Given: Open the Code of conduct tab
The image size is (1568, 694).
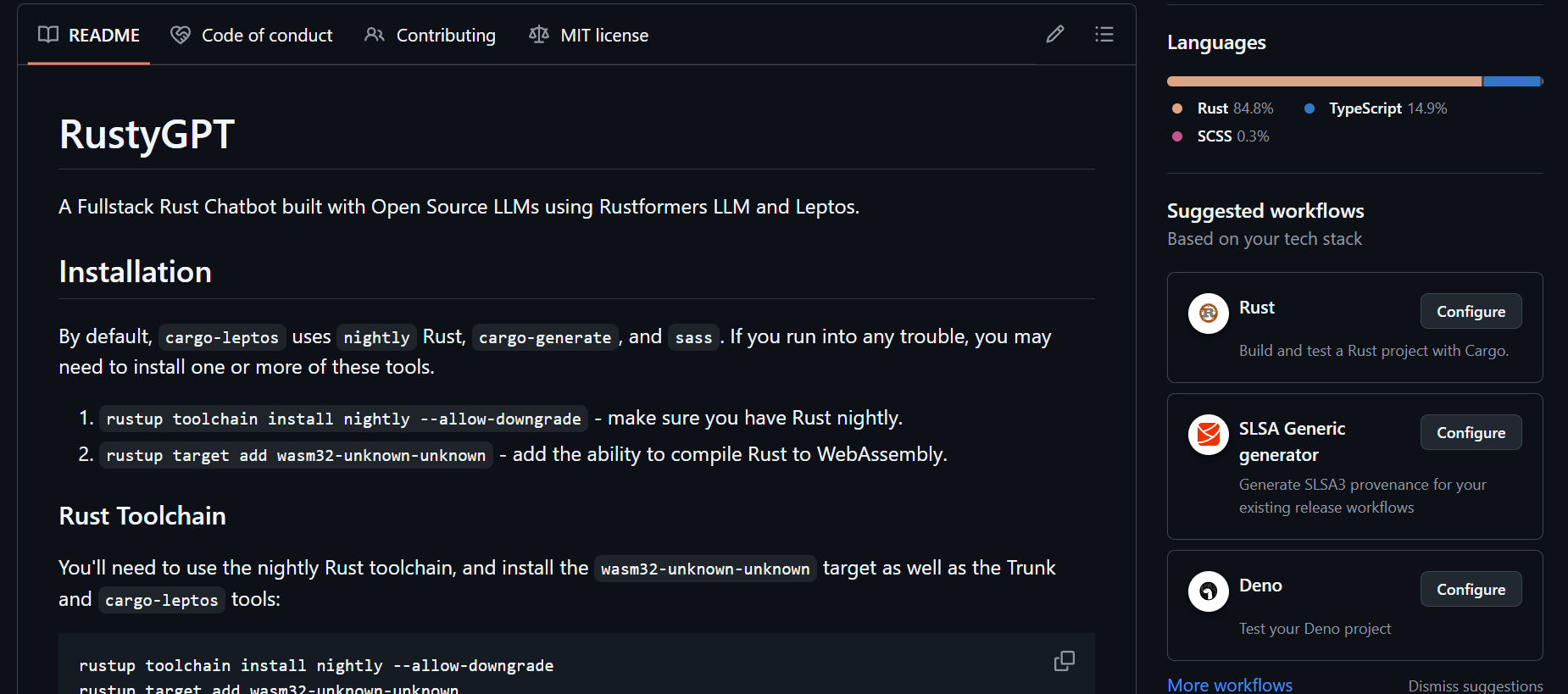Looking at the screenshot, I should 252,35.
